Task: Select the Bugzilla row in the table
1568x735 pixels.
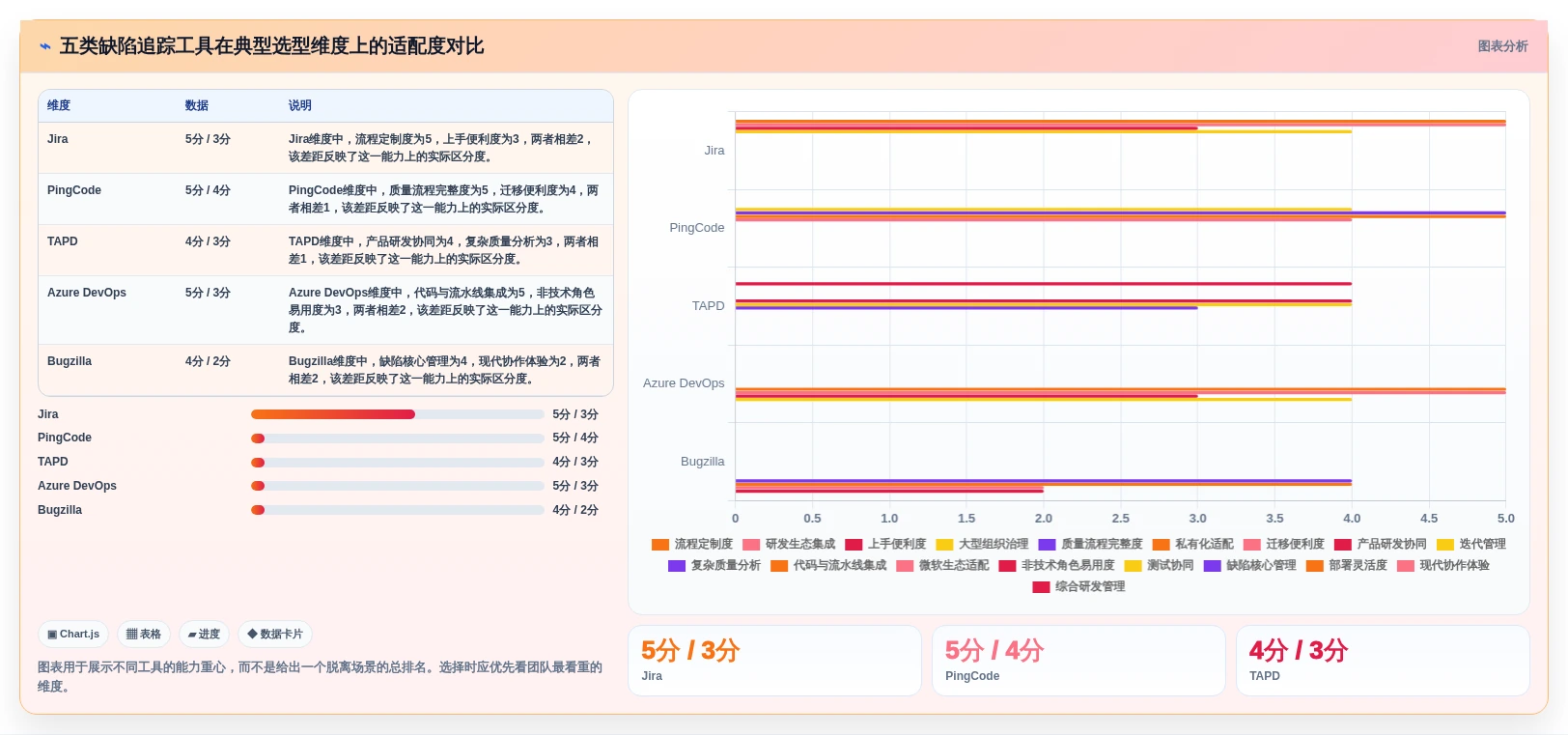Action: click(325, 370)
